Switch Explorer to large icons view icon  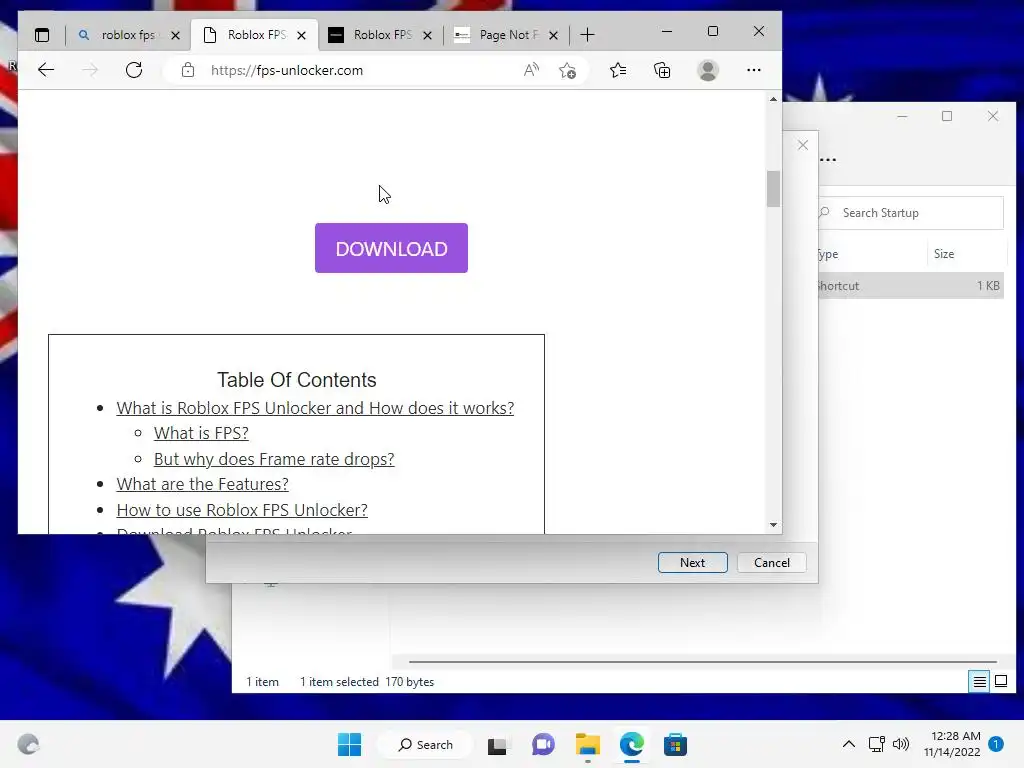click(1000, 682)
